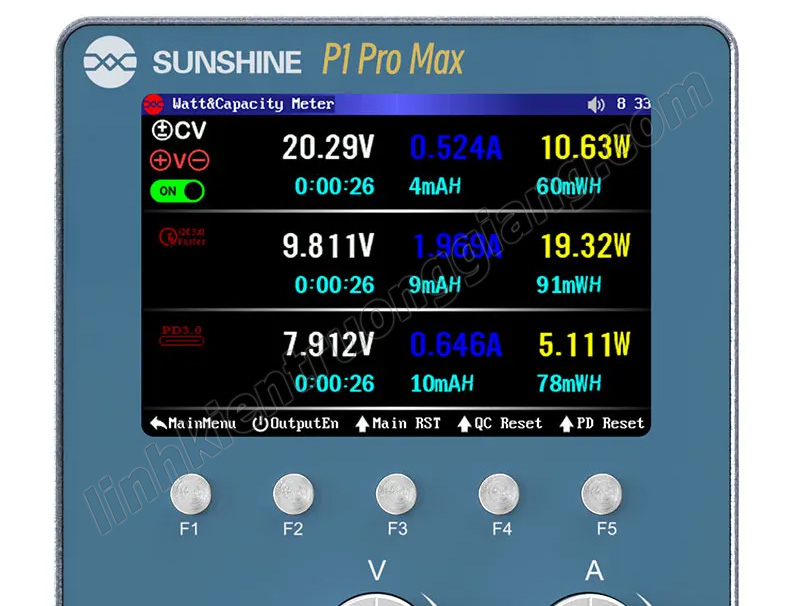800x606 pixels.
Task: Select the MainMenu softkey label
Action: [193, 423]
